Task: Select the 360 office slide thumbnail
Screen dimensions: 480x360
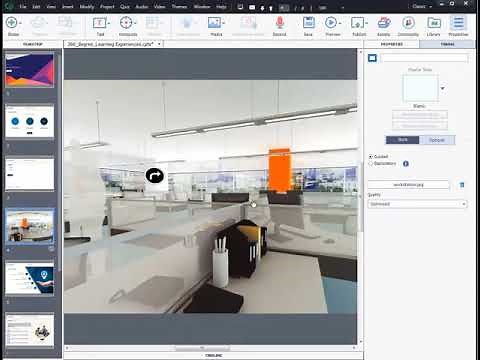Action: pyautogui.click(x=30, y=227)
